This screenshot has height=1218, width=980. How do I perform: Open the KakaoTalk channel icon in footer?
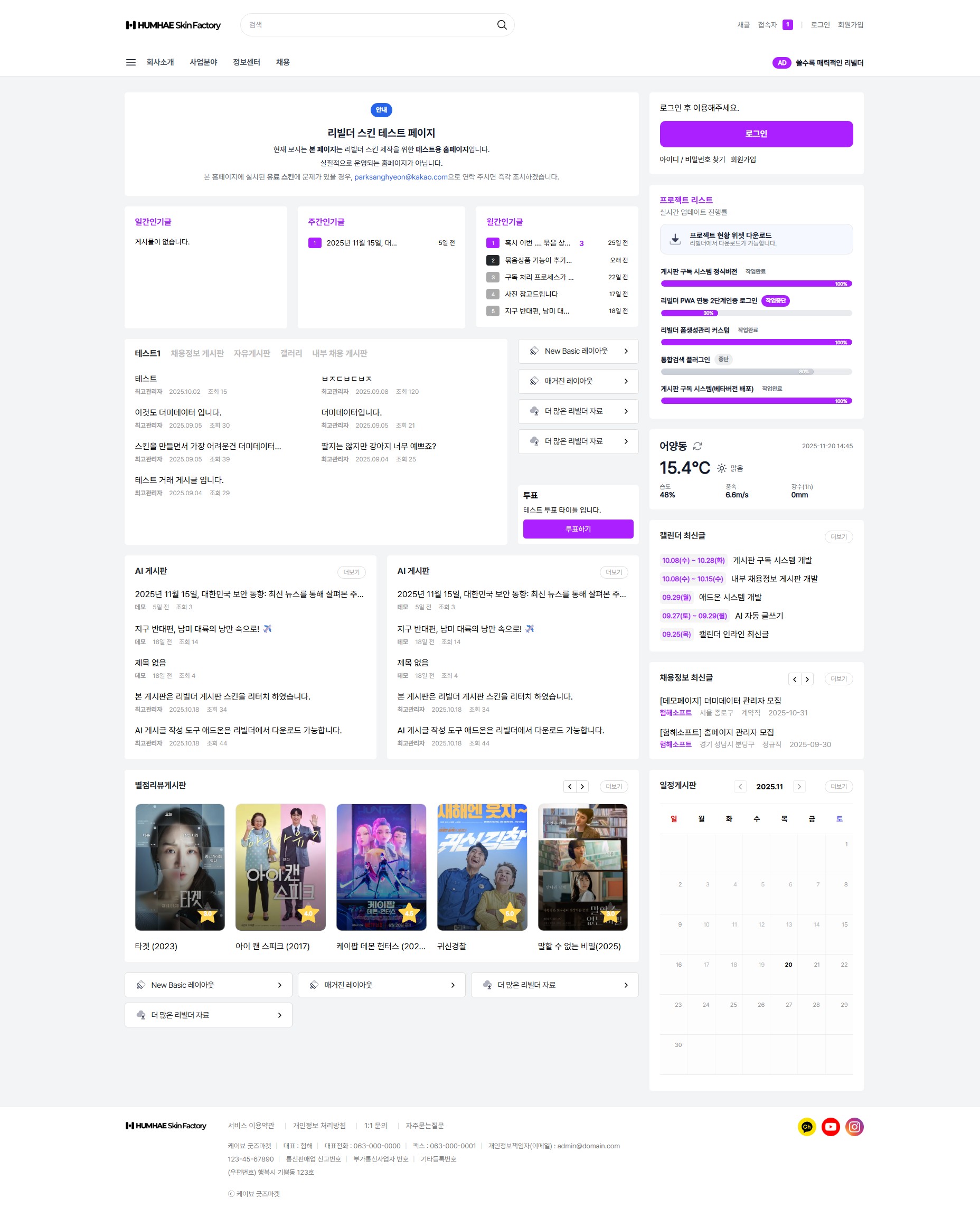806,1127
